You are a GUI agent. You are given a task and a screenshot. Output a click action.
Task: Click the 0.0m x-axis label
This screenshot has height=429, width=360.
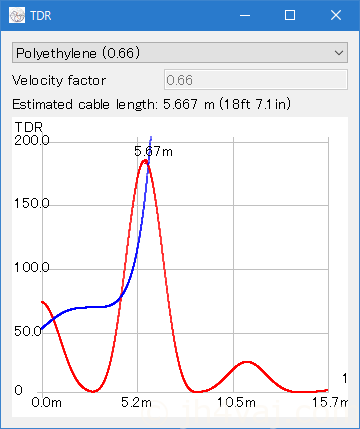pyautogui.click(x=46, y=402)
